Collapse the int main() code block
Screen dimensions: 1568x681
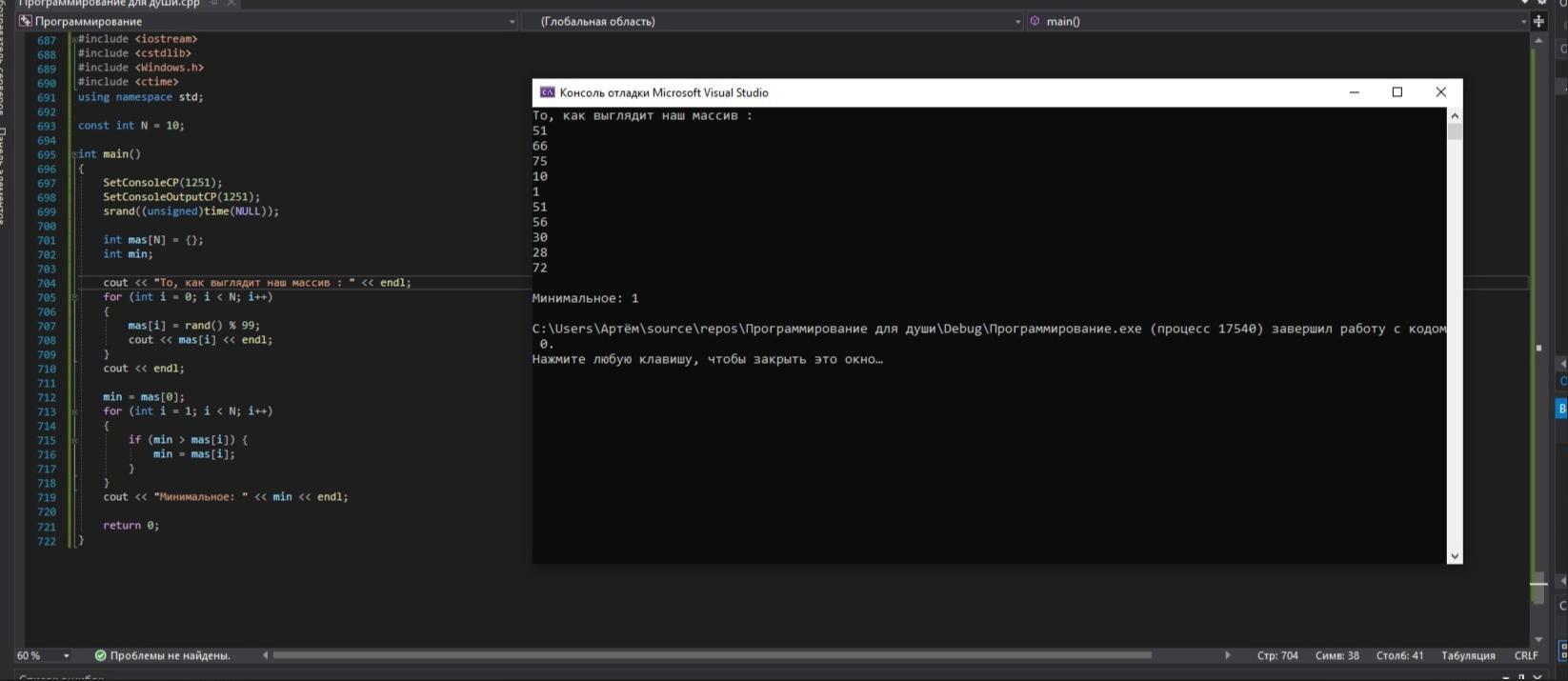coord(74,154)
